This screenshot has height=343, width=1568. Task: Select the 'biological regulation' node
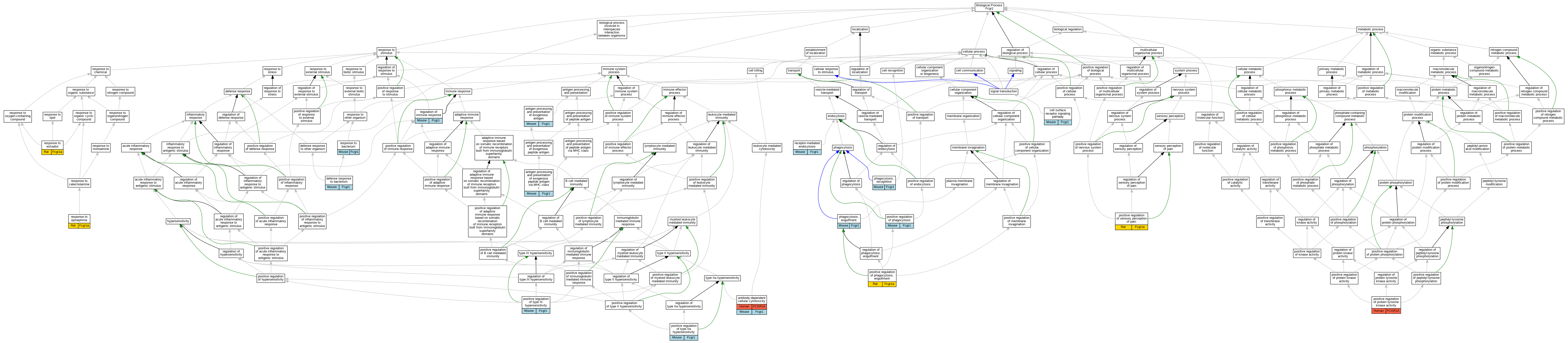tap(1068, 29)
